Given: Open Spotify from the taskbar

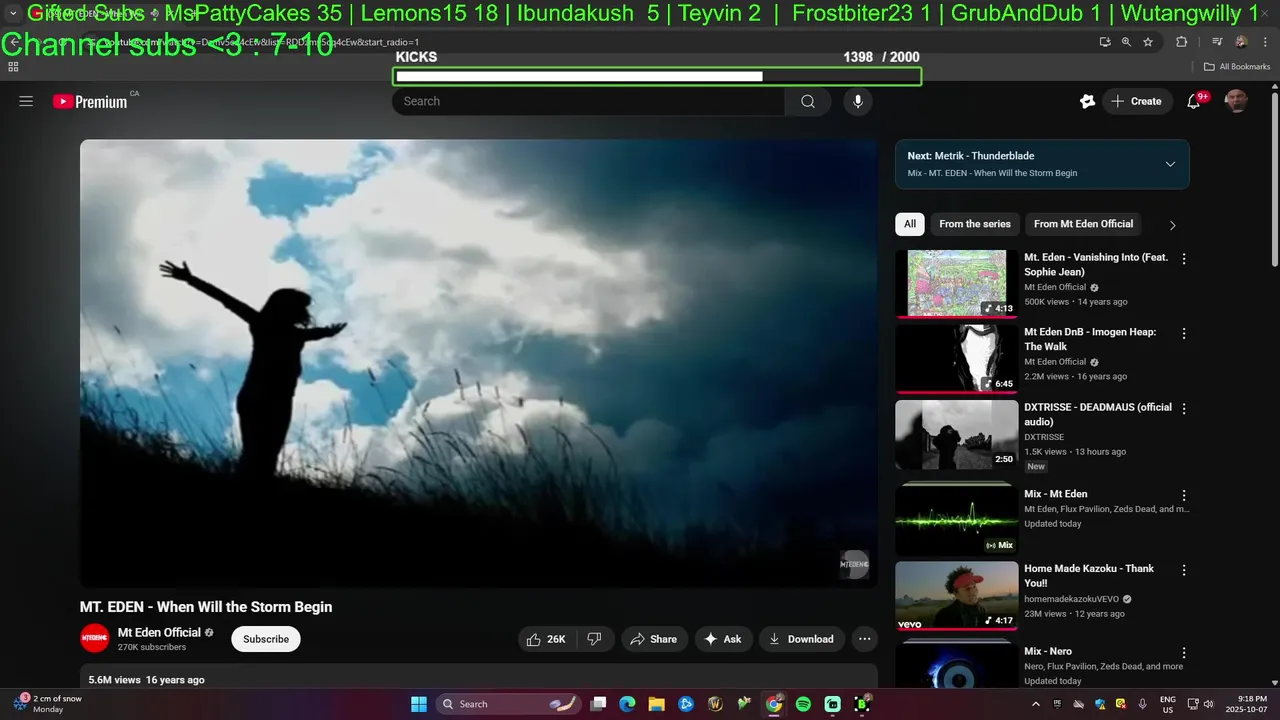Looking at the screenshot, I should coord(803,704).
